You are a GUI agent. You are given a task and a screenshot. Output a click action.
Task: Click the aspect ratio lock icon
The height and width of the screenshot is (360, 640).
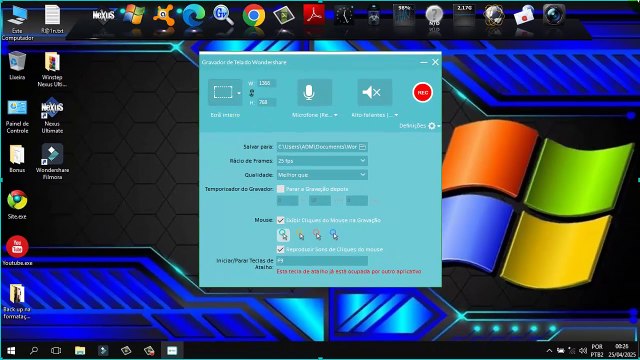252,93
